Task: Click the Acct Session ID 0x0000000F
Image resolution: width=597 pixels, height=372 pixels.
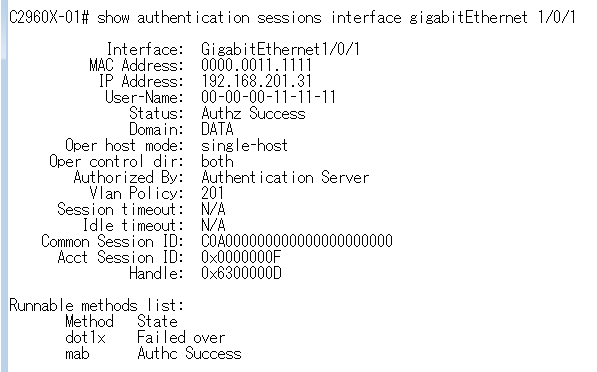Action: 241,257
